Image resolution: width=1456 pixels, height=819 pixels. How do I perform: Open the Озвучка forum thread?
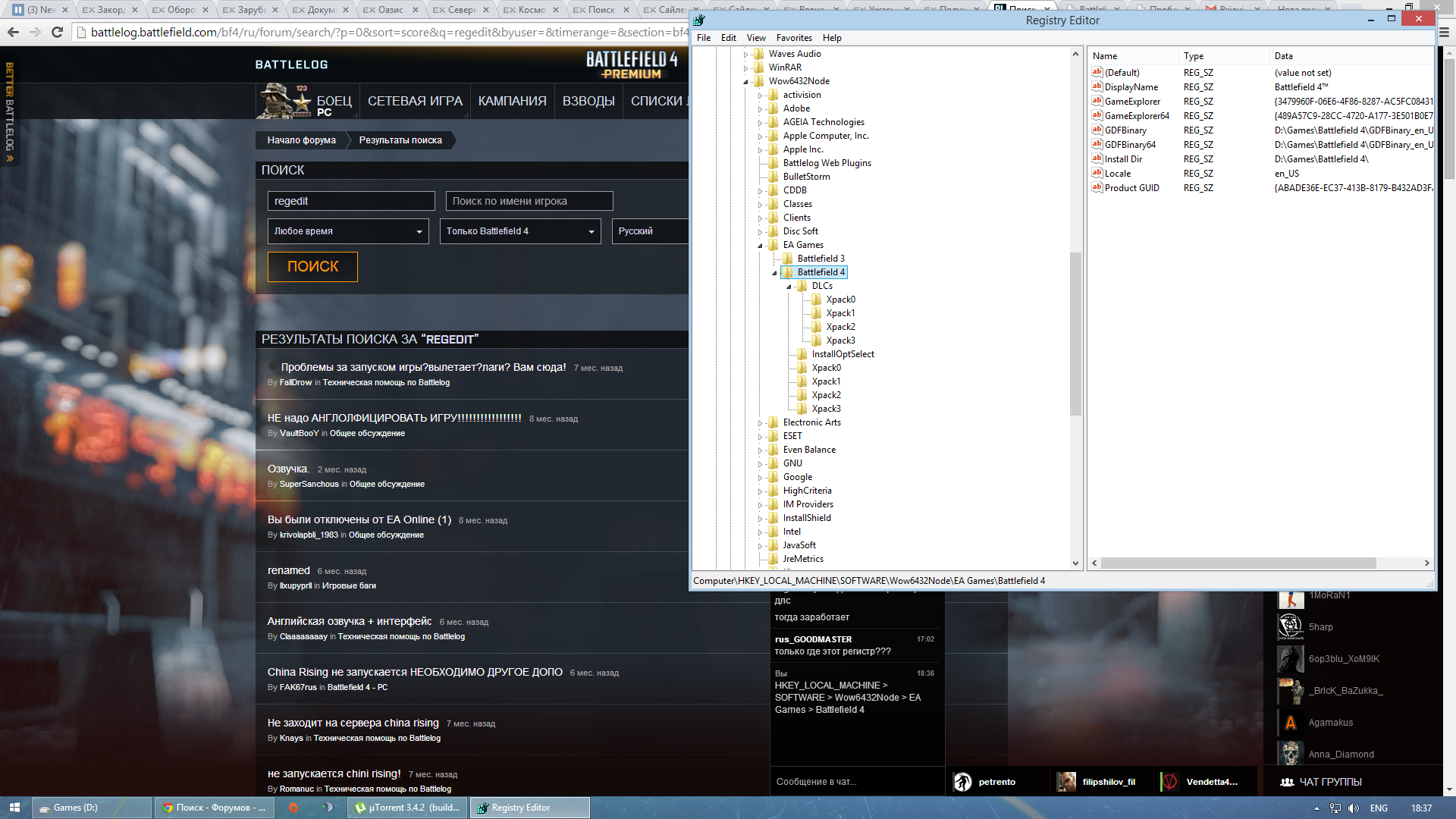[288, 469]
